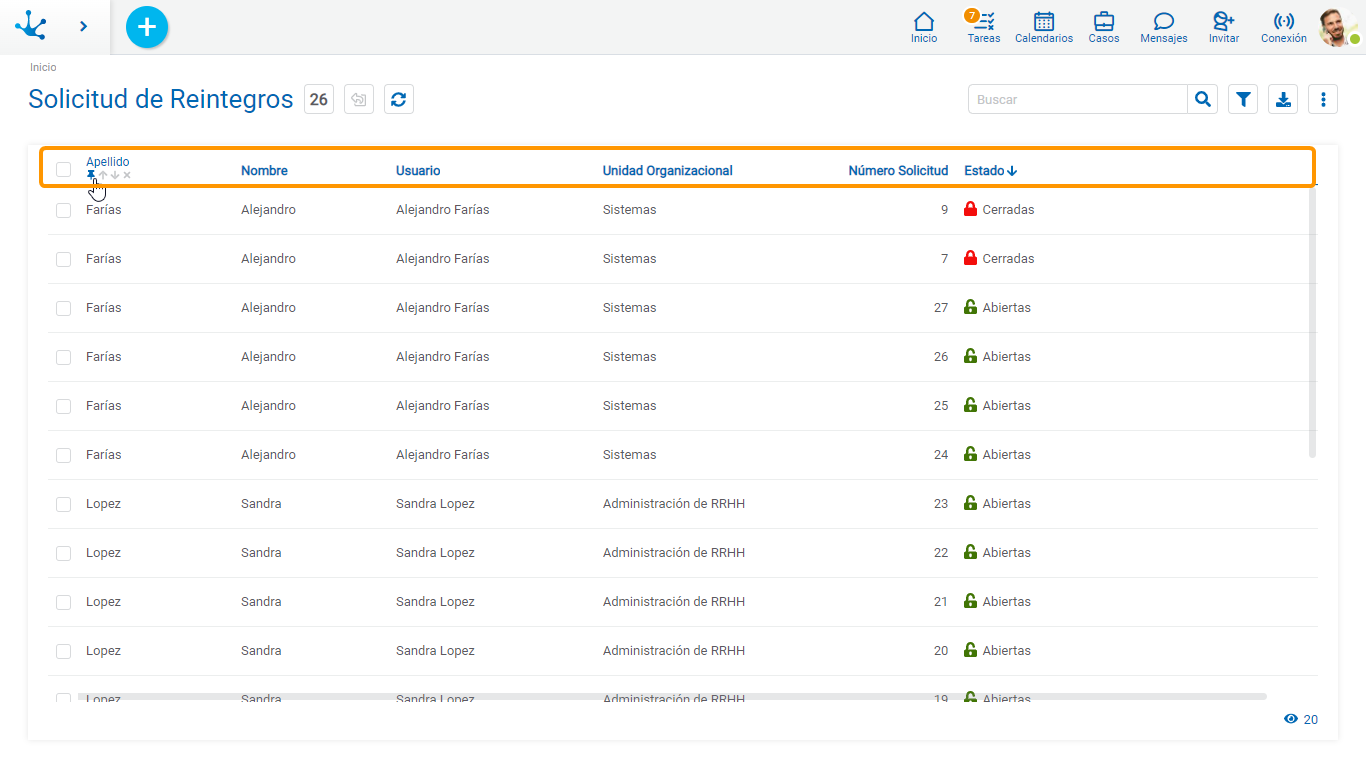Click the magnifier search button

1203,99
